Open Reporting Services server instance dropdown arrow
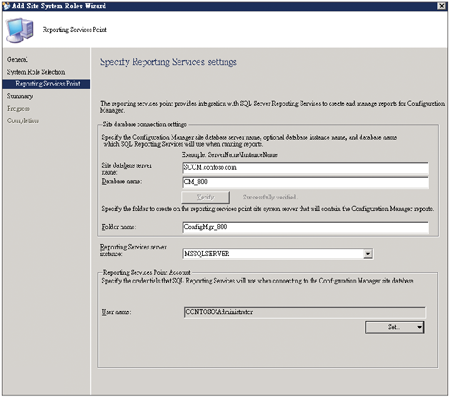 [368, 254]
